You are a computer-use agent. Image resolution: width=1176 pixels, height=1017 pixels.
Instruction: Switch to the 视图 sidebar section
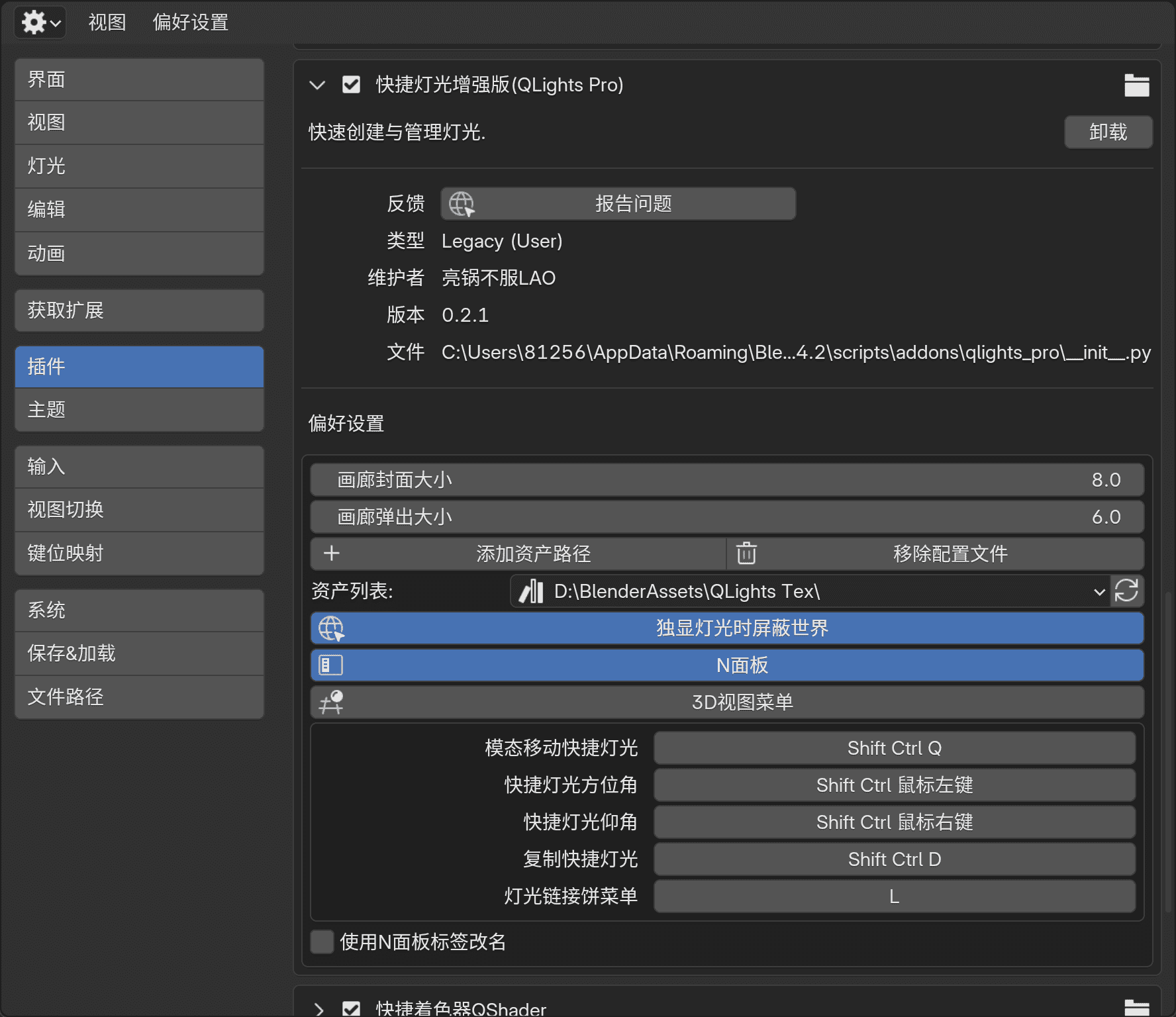139,122
